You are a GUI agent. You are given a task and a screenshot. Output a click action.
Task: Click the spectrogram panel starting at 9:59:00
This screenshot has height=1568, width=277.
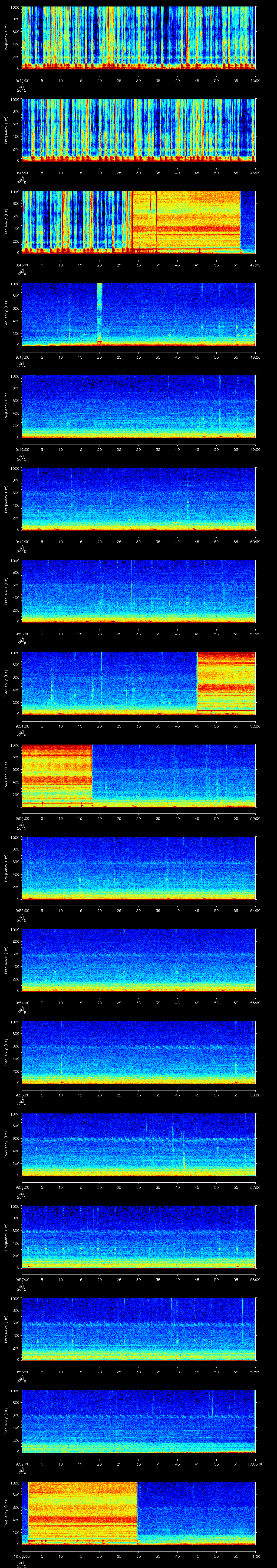pos(138,1421)
